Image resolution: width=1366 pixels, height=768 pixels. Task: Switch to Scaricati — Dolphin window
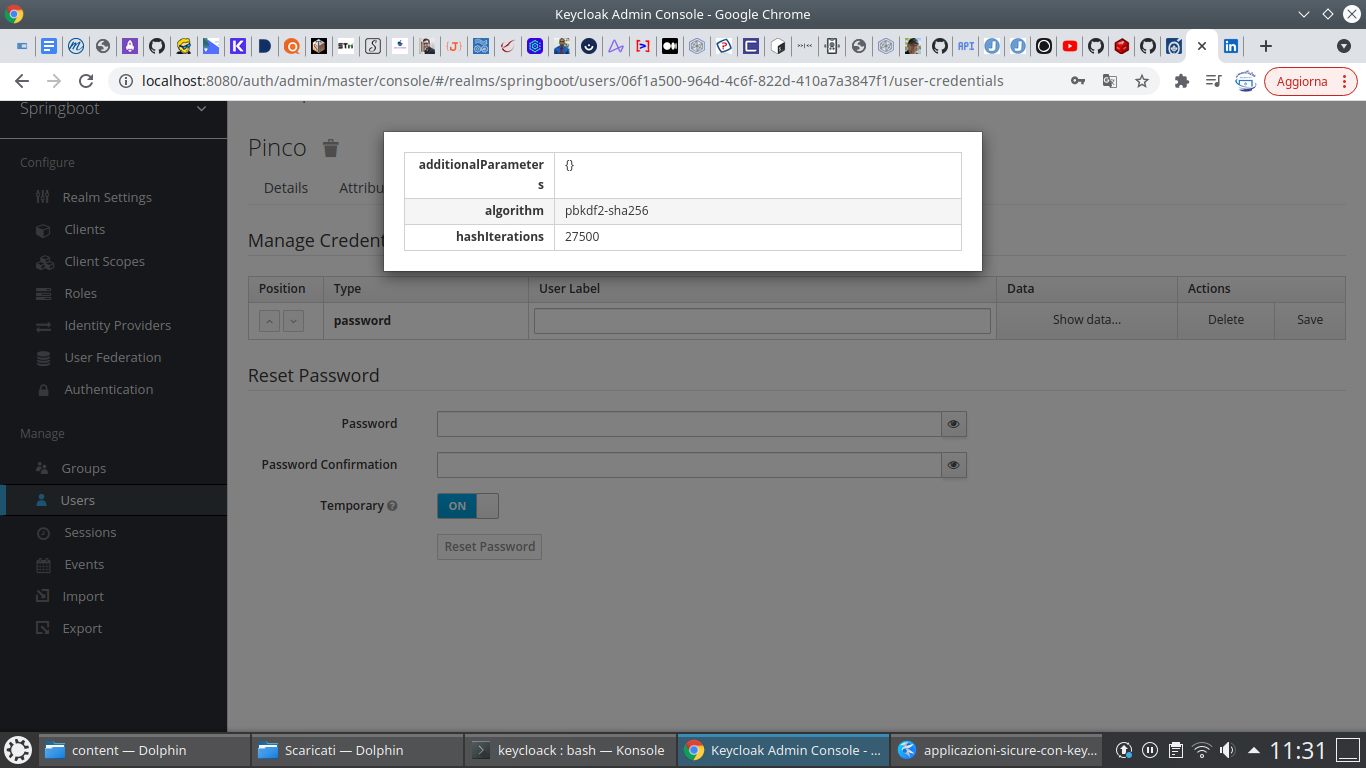(358, 750)
